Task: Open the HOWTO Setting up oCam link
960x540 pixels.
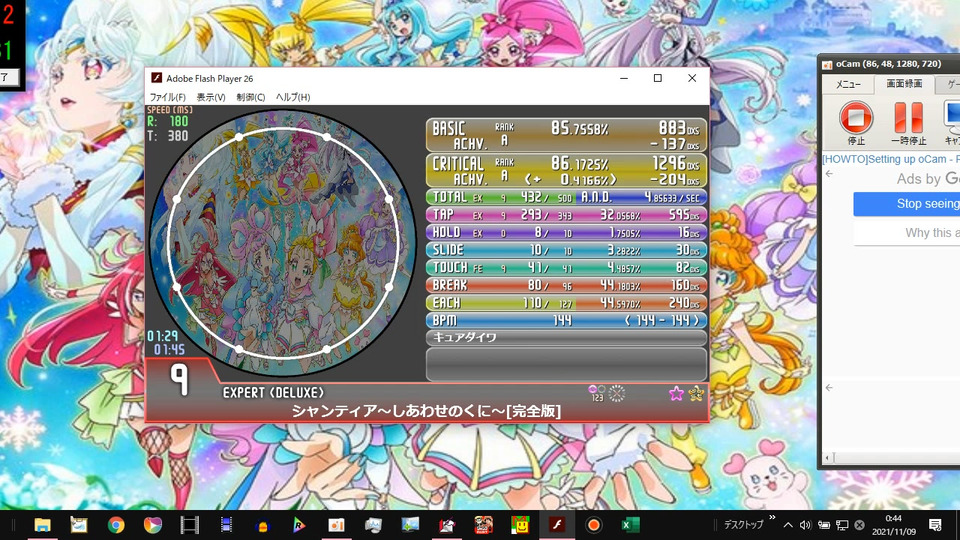Action: coord(891,159)
